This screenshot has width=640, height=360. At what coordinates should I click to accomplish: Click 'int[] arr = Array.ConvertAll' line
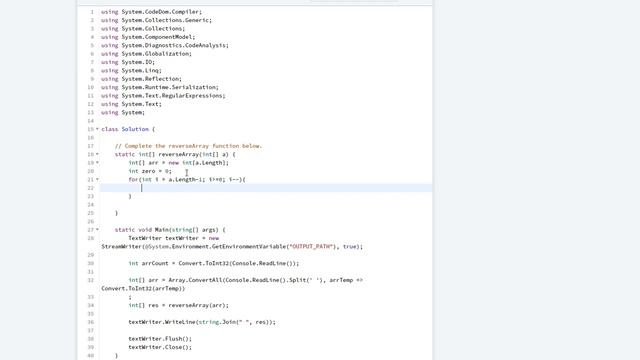(246, 280)
